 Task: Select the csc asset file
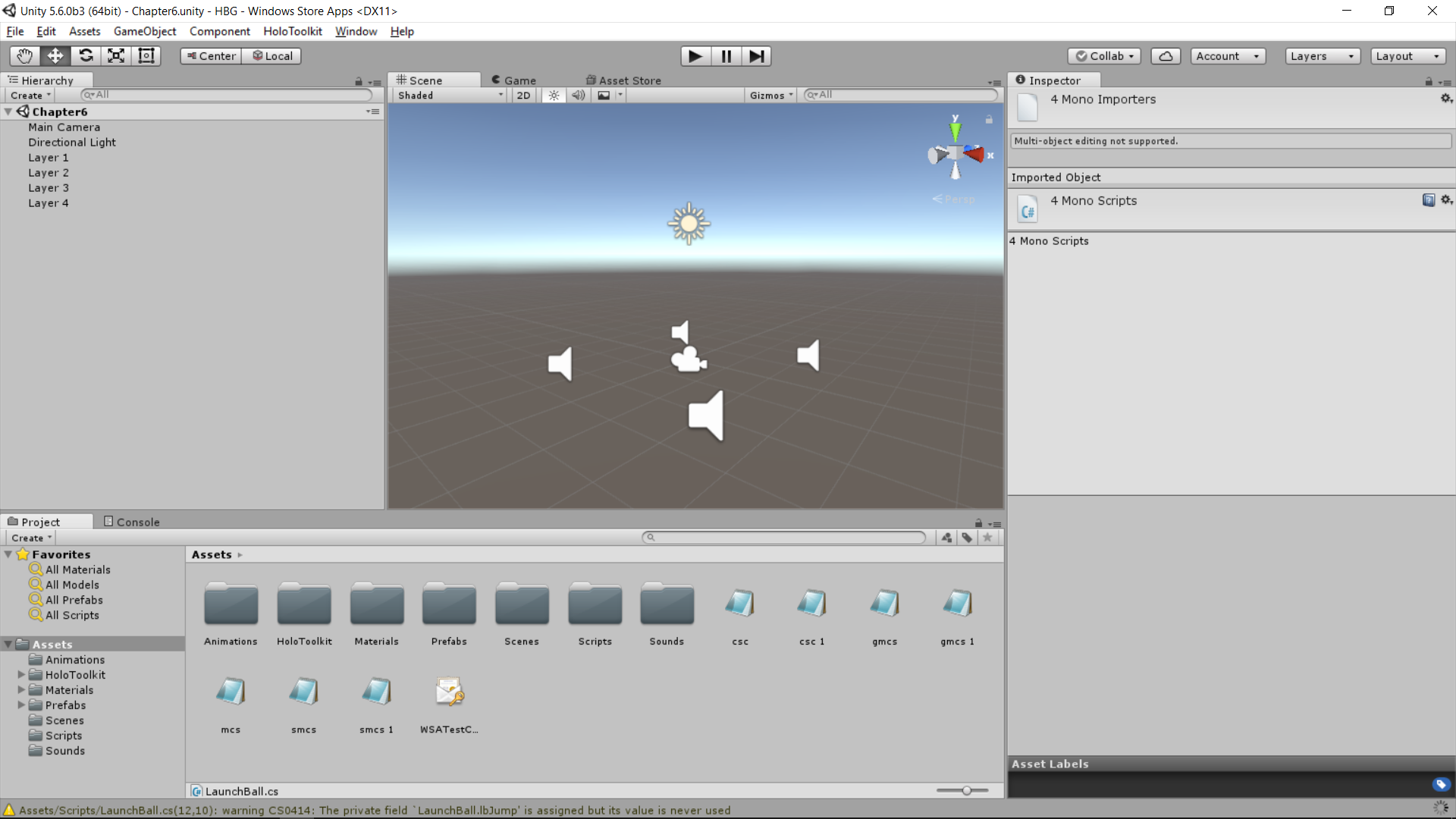coord(740,604)
